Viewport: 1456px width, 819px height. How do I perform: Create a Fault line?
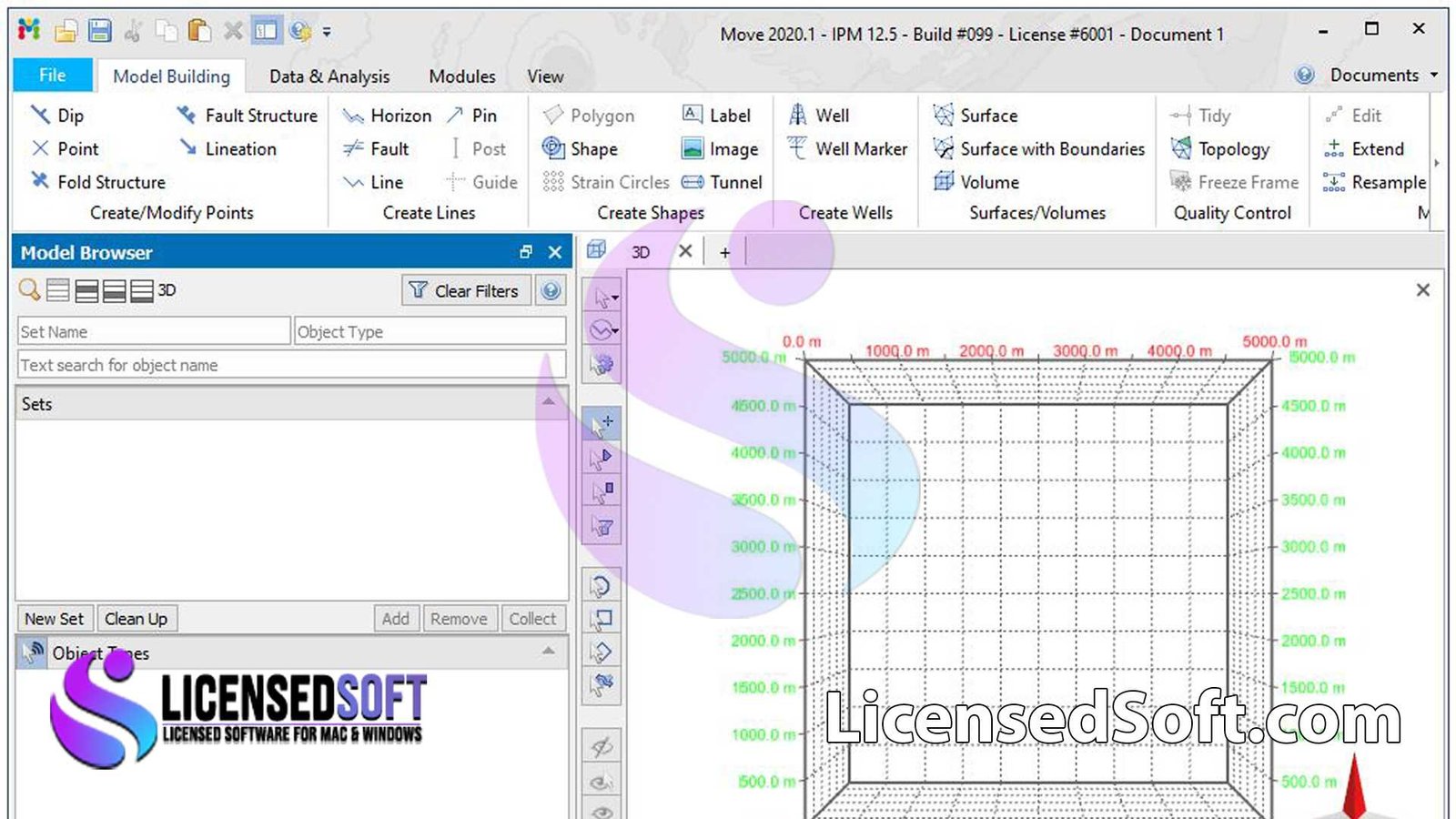[x=376, y=148]
